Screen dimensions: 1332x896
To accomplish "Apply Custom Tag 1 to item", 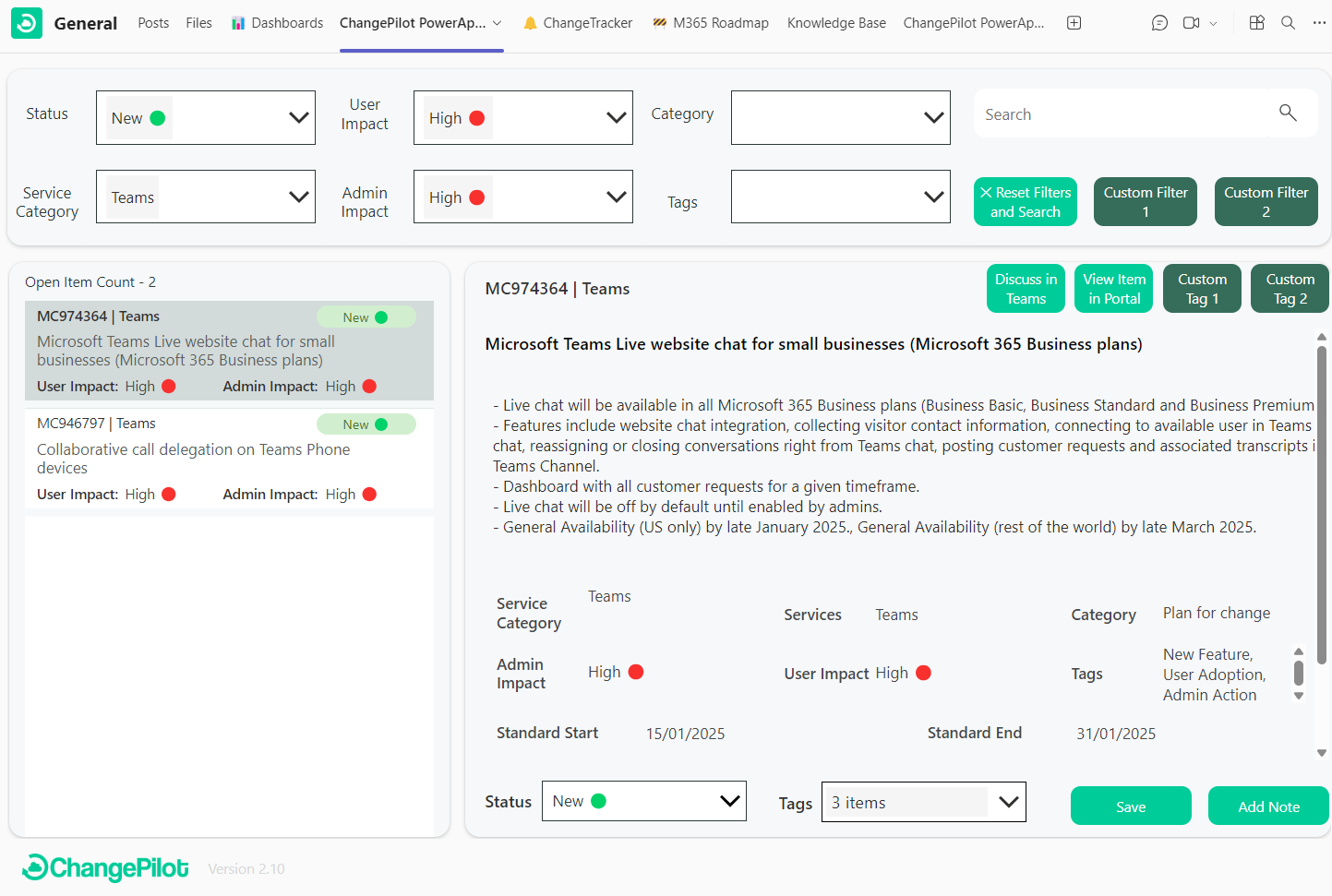I will click(x=1203, y=289).
